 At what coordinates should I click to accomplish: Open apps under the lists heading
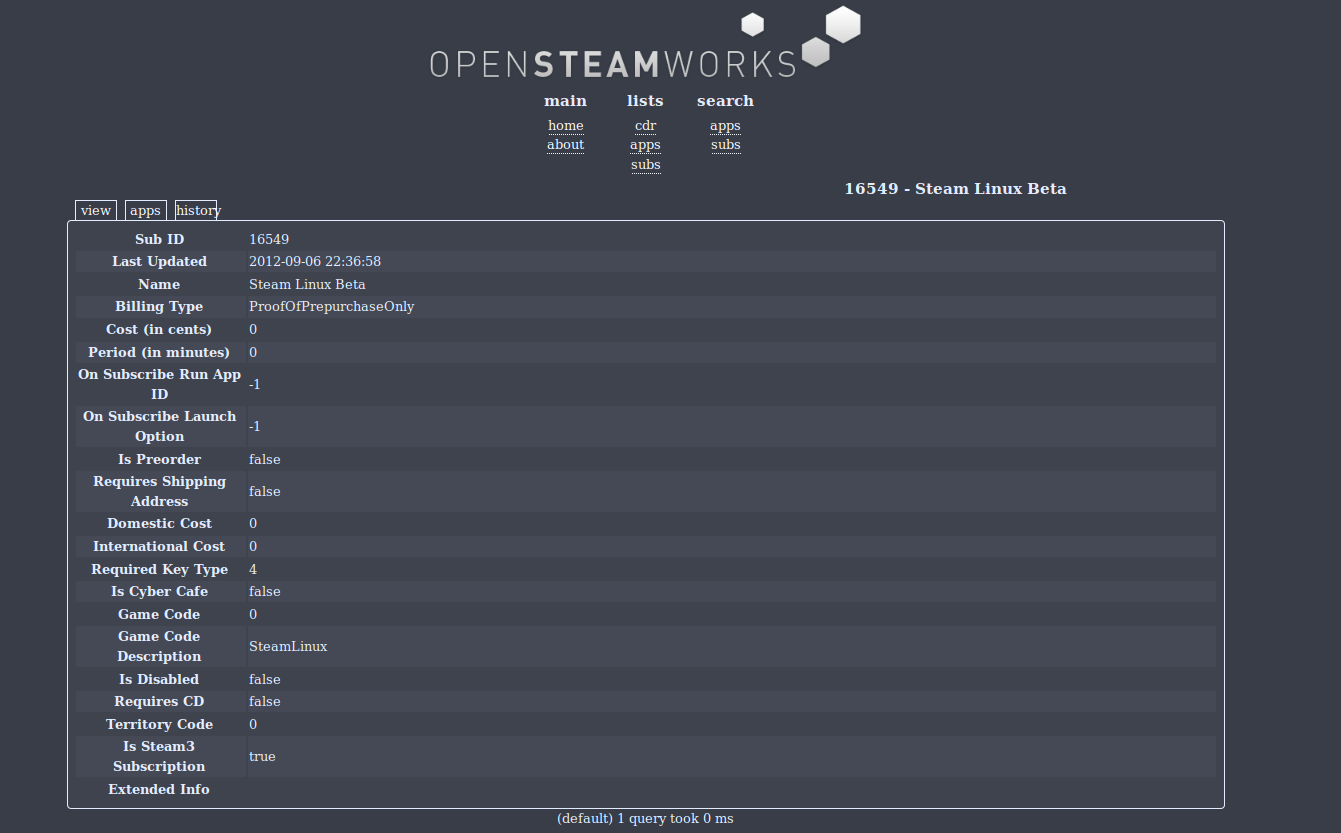pyautogui.click(x=645, y=145)
